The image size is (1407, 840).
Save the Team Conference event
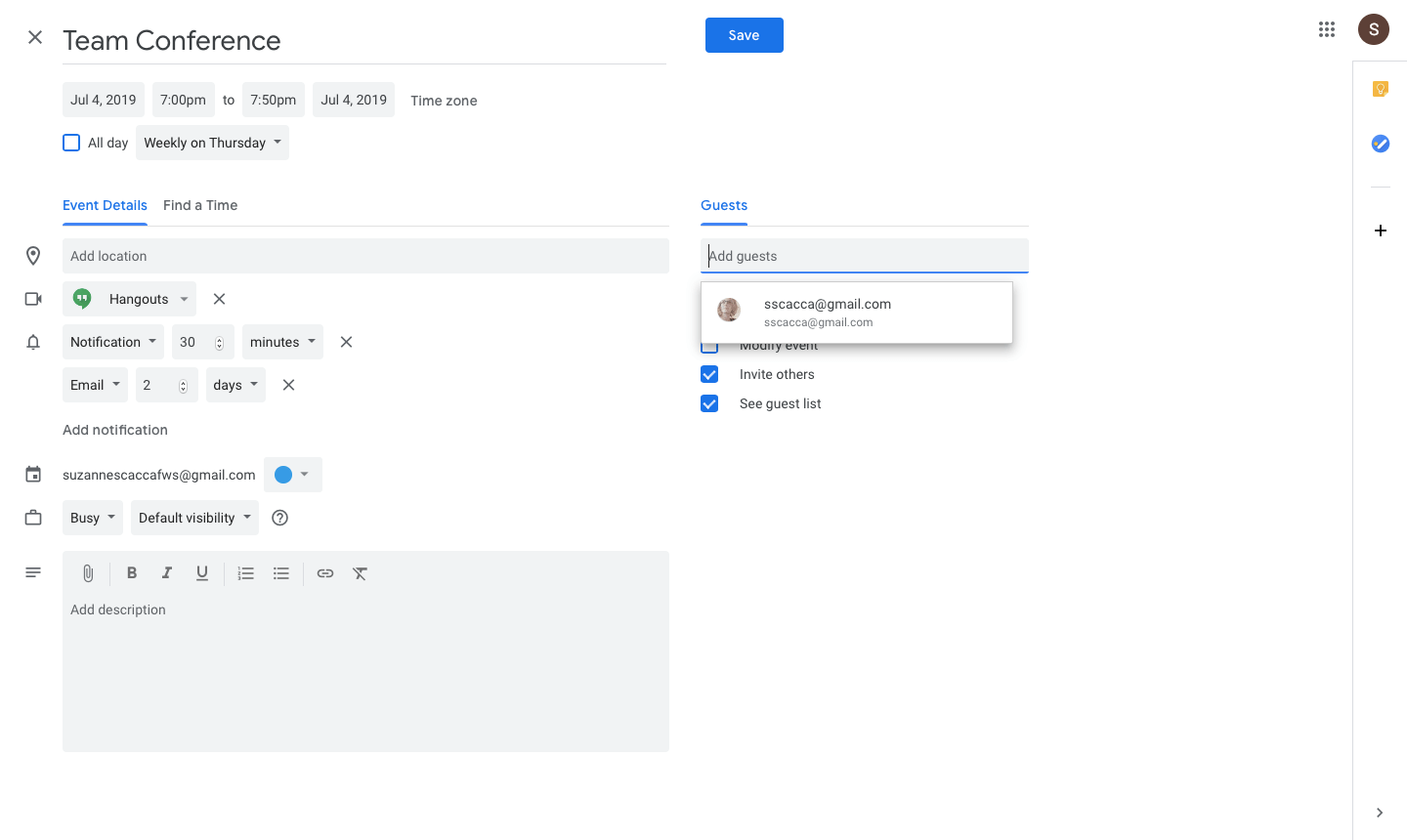[x=745, y=35]
